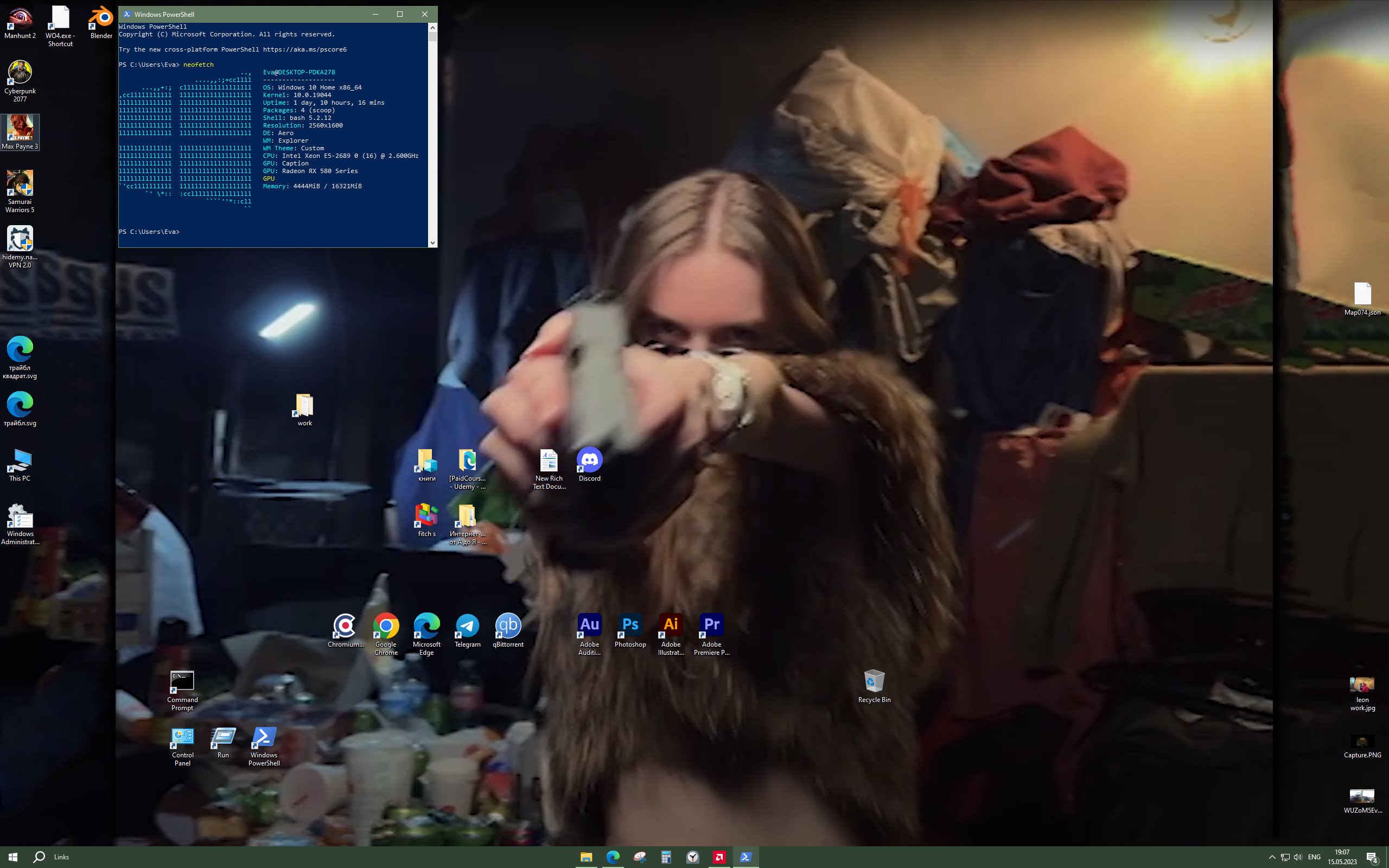Image resolution: width=1389 pixels, height=868 pixels.
Task: Click the PowerShell taskbar button
Action: pyautogui.click(x=746, y=857)
